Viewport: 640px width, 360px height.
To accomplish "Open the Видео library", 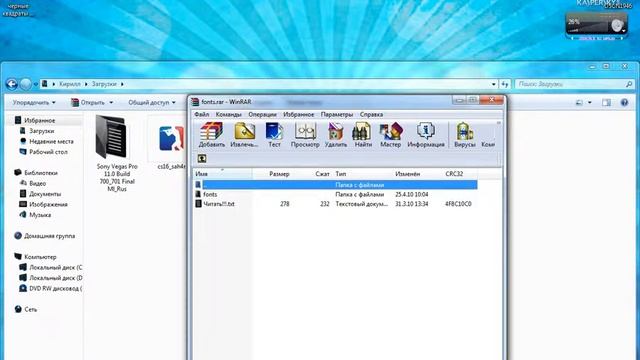I will point(37,183).
